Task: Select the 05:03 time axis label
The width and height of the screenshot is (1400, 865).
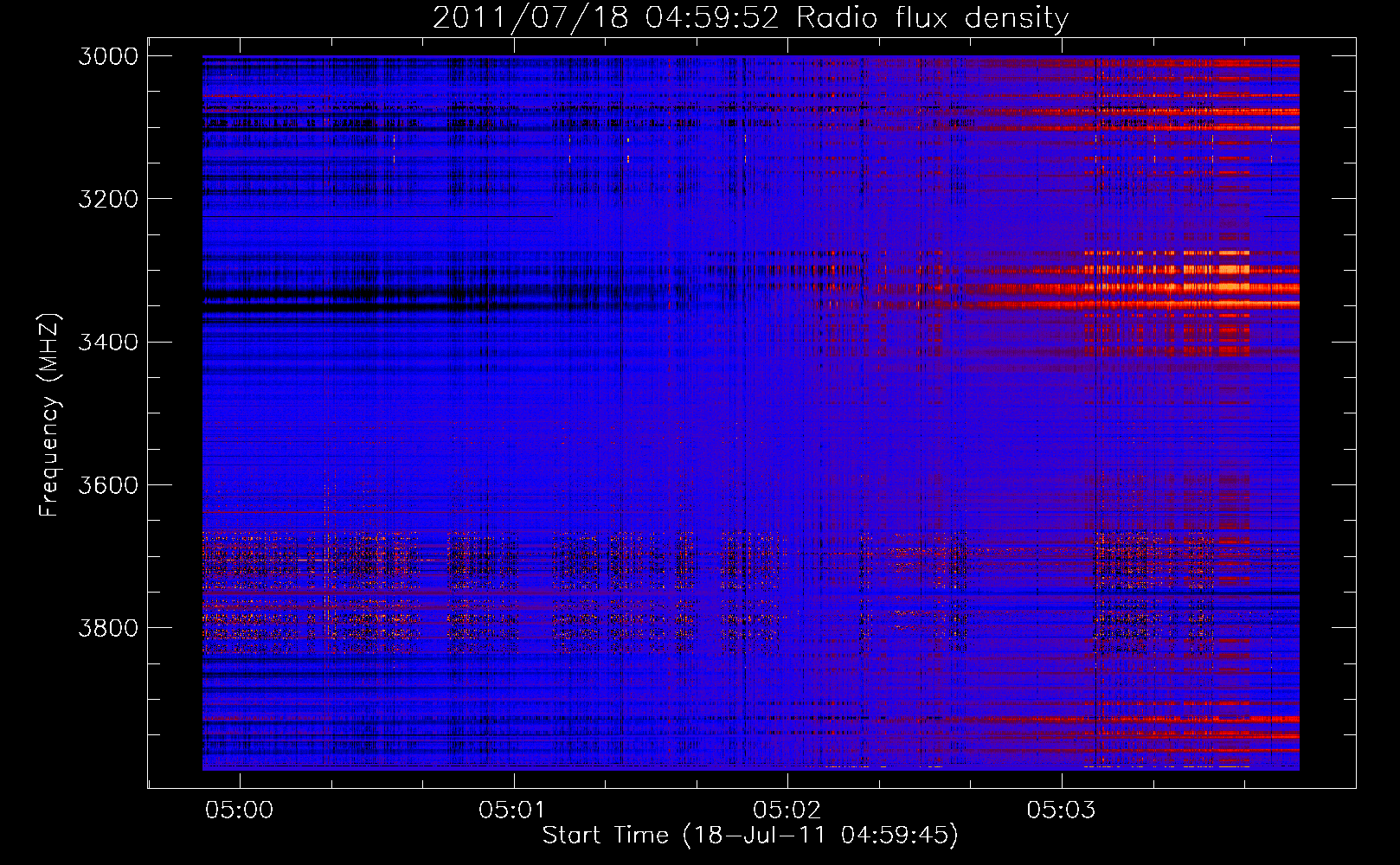Action: (1061, 810)
